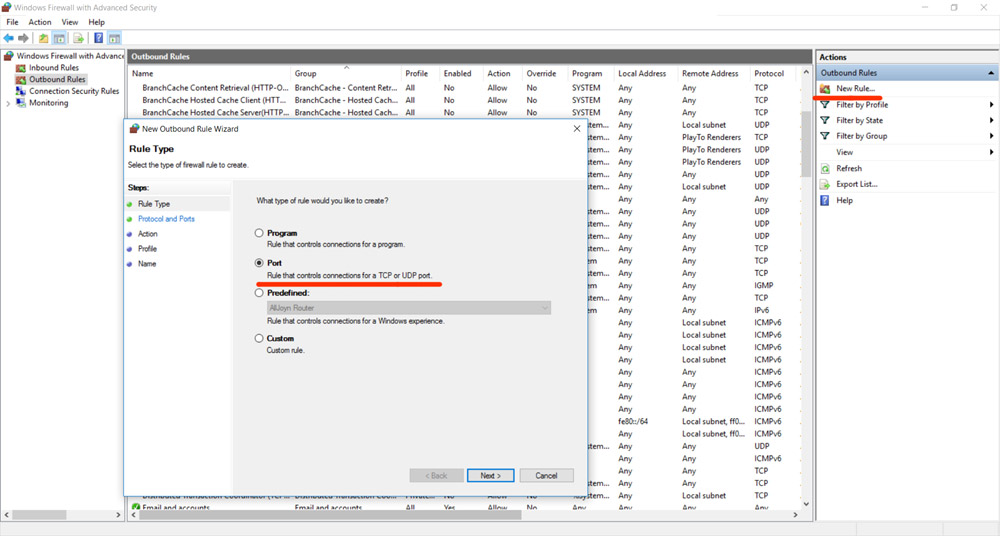Click the Name step in wizard steps
This screenshot has height=536, width=1000.
[x=147, y=264]
